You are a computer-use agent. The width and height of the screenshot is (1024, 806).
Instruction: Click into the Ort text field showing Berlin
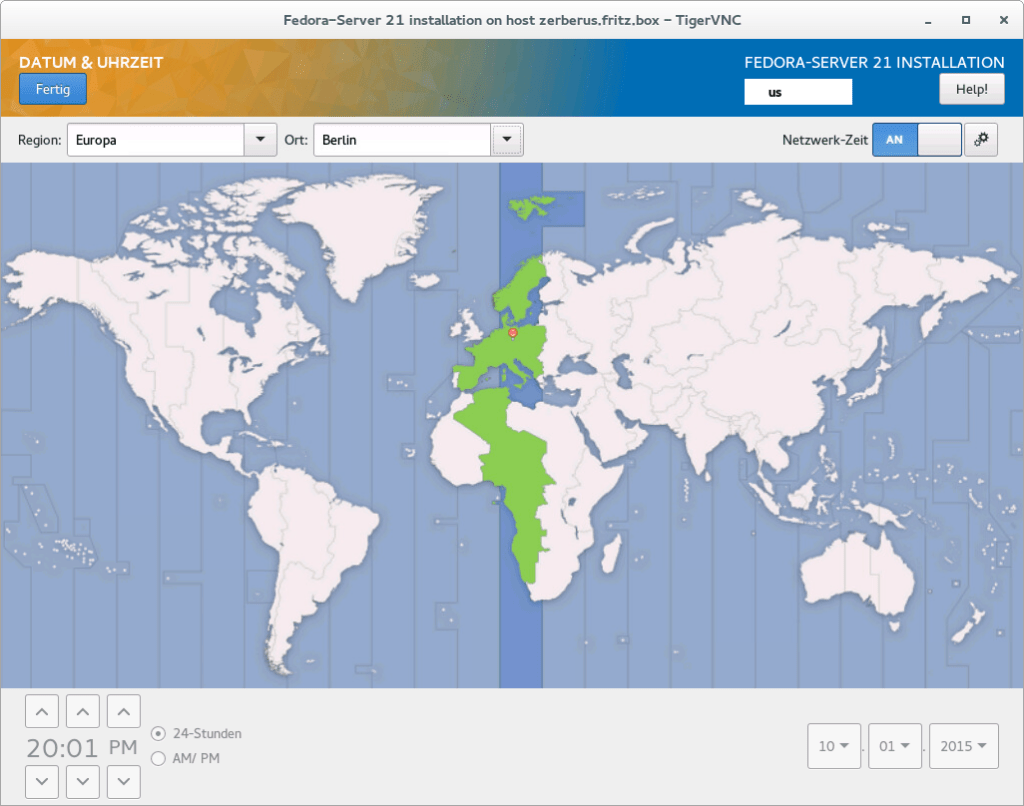[x=402, y=140]
